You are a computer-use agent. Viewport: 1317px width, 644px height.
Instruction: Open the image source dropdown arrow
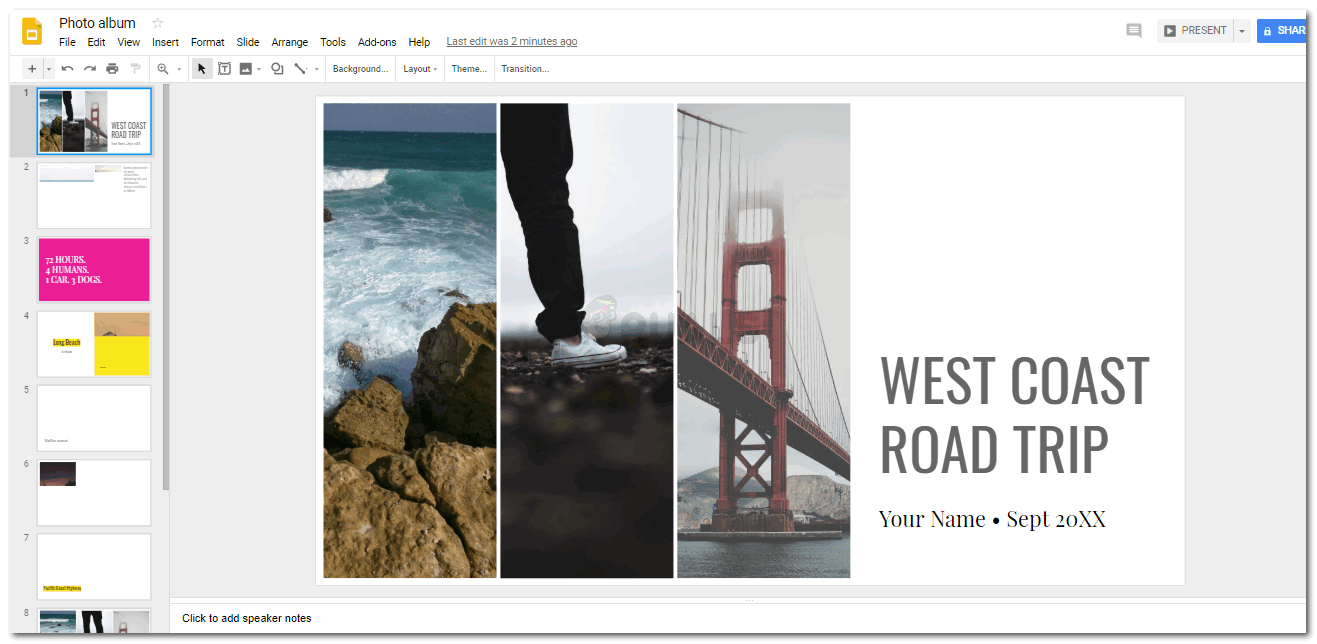click(259, 69)
